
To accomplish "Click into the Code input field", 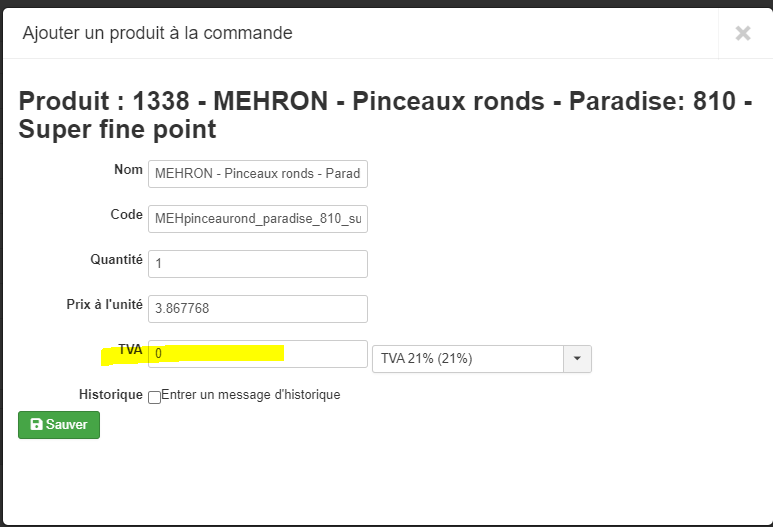I will [x=258, y=219].
